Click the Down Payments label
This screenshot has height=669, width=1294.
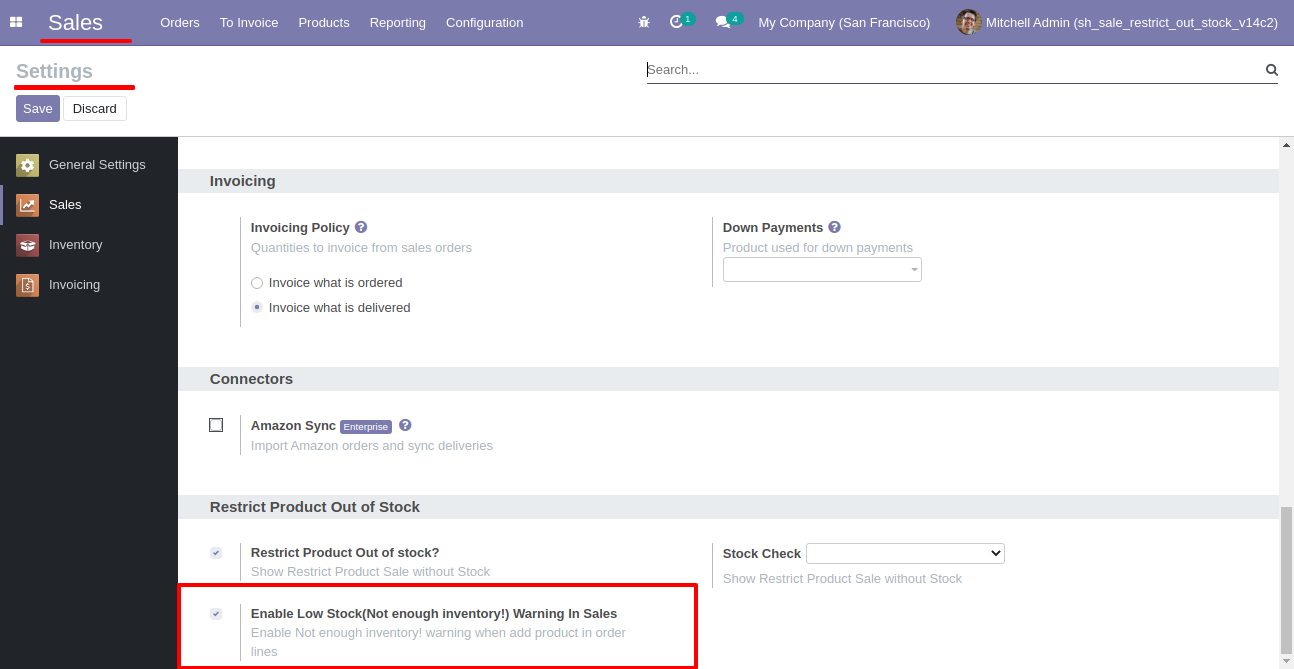pos(773,228)
